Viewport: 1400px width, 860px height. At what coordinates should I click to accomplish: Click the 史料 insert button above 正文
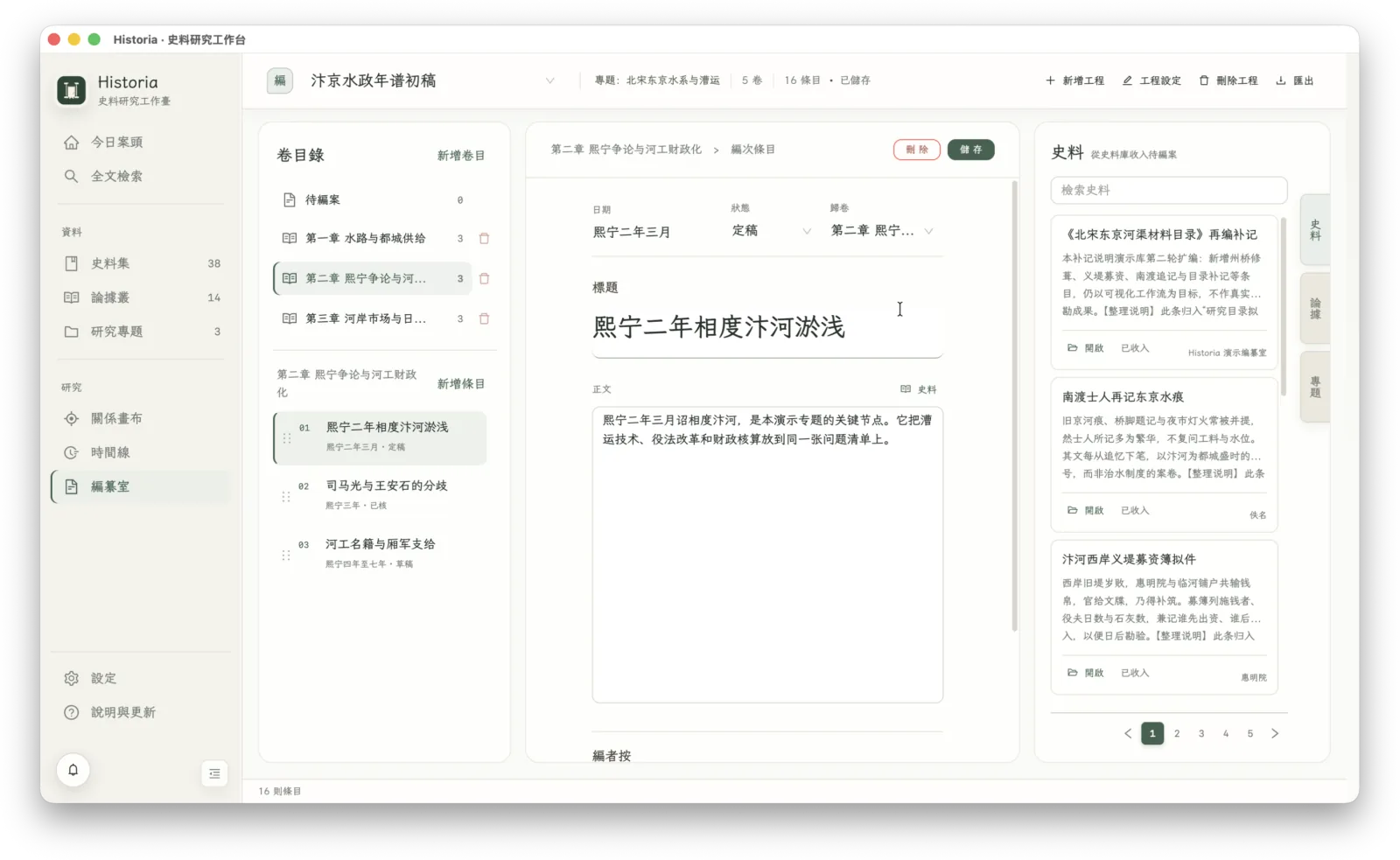click(919, 389)
